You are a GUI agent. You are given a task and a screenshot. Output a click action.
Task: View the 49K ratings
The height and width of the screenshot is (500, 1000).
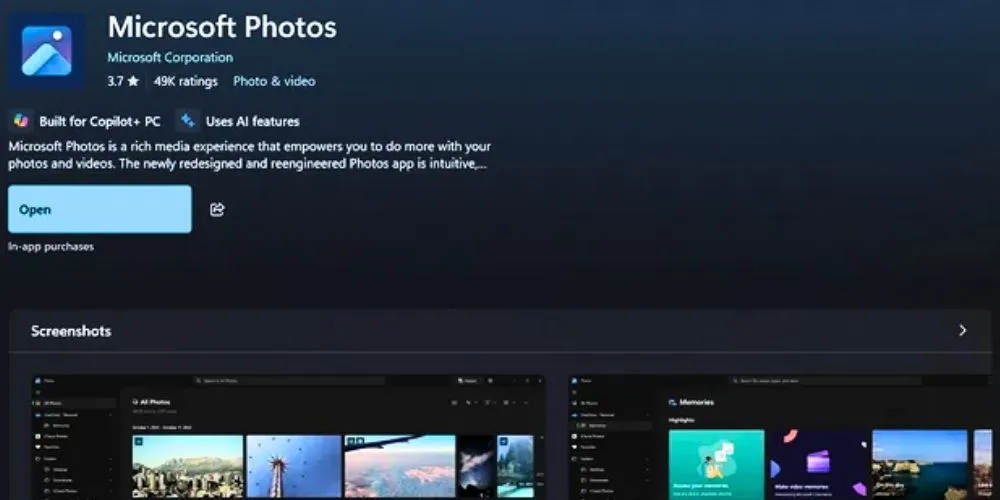pyautogui.click(x=186, y=81)
